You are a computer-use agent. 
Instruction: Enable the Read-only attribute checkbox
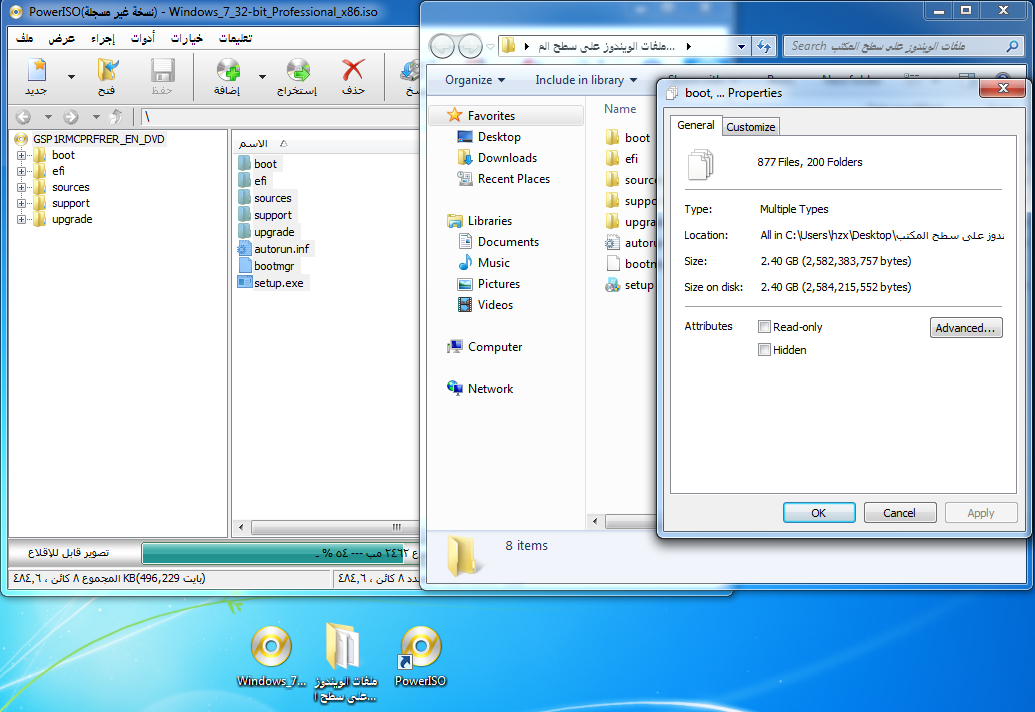764,327
